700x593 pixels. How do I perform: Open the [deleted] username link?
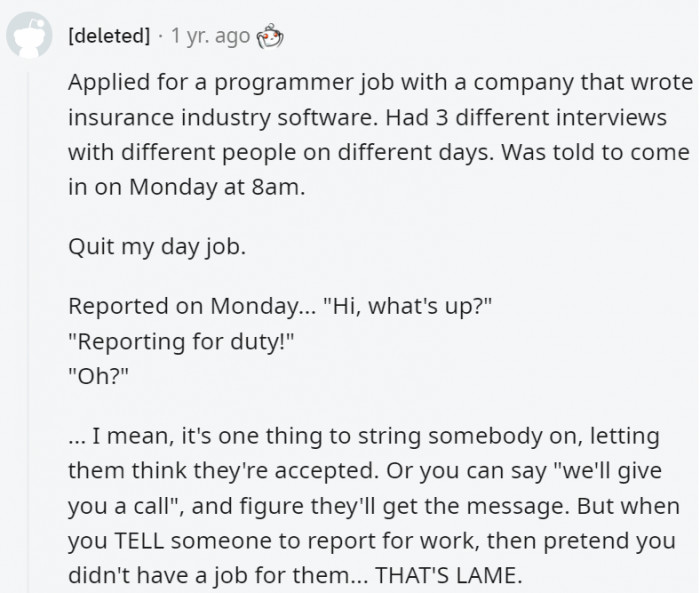tap(110, 37)
